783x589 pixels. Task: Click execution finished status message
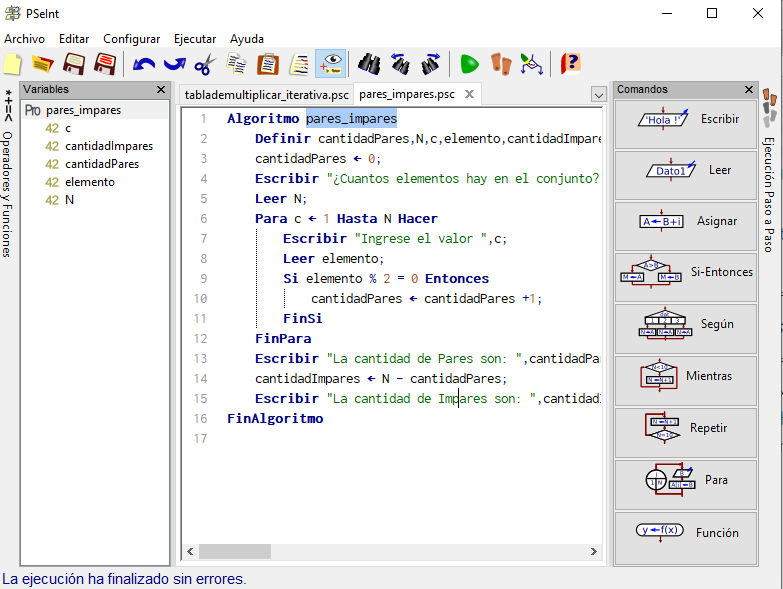124,579
